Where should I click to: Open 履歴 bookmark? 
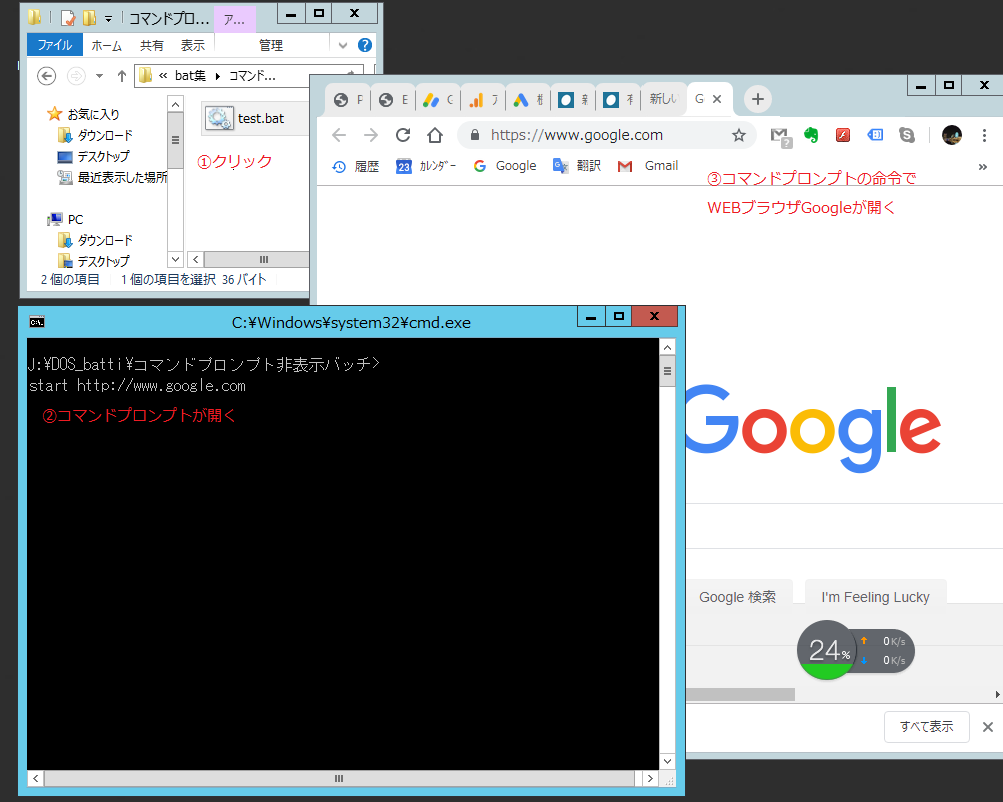356,166
